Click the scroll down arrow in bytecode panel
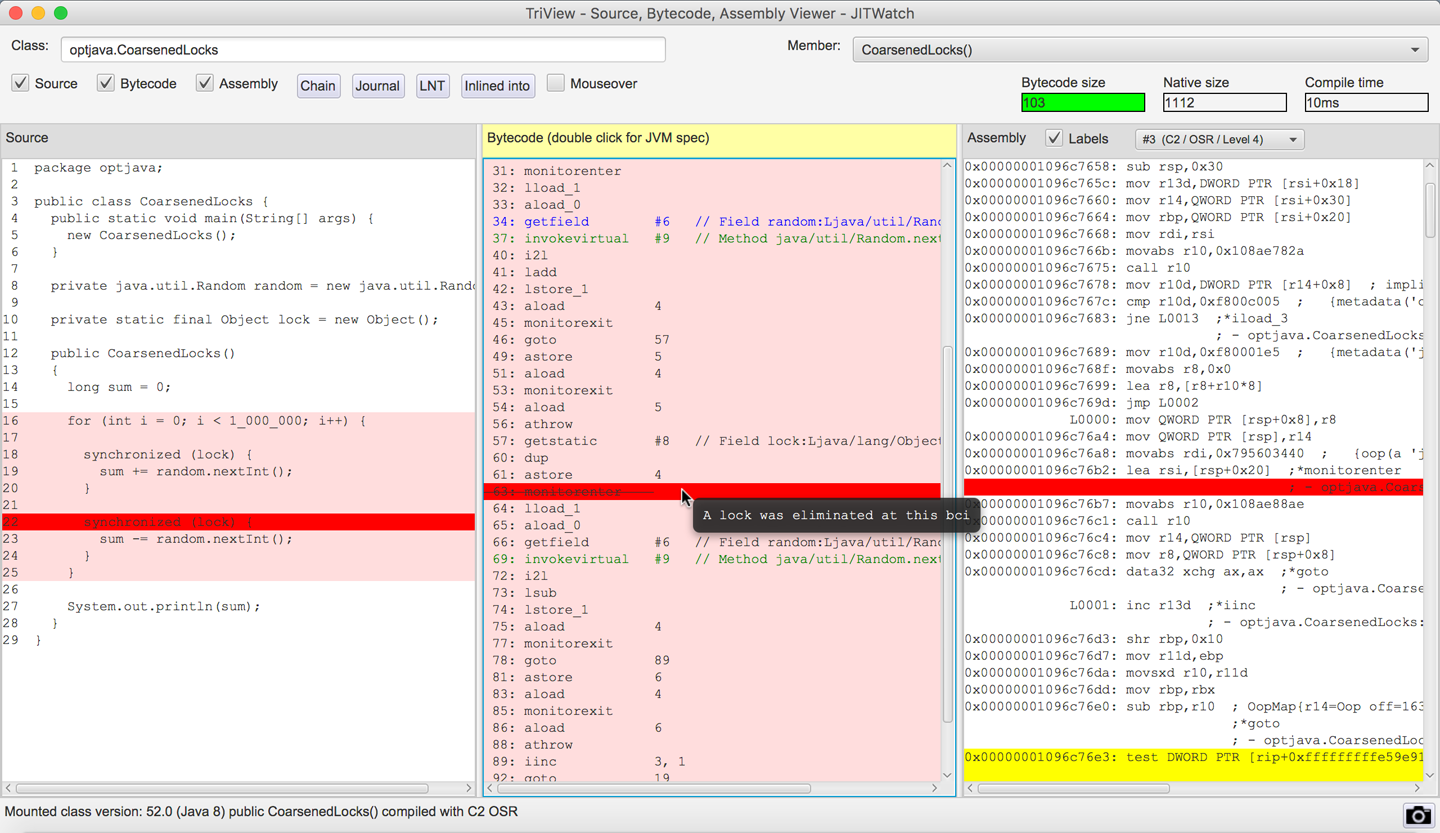The width and height of the screenshot is (1440, 833). (x=947, y=775)
